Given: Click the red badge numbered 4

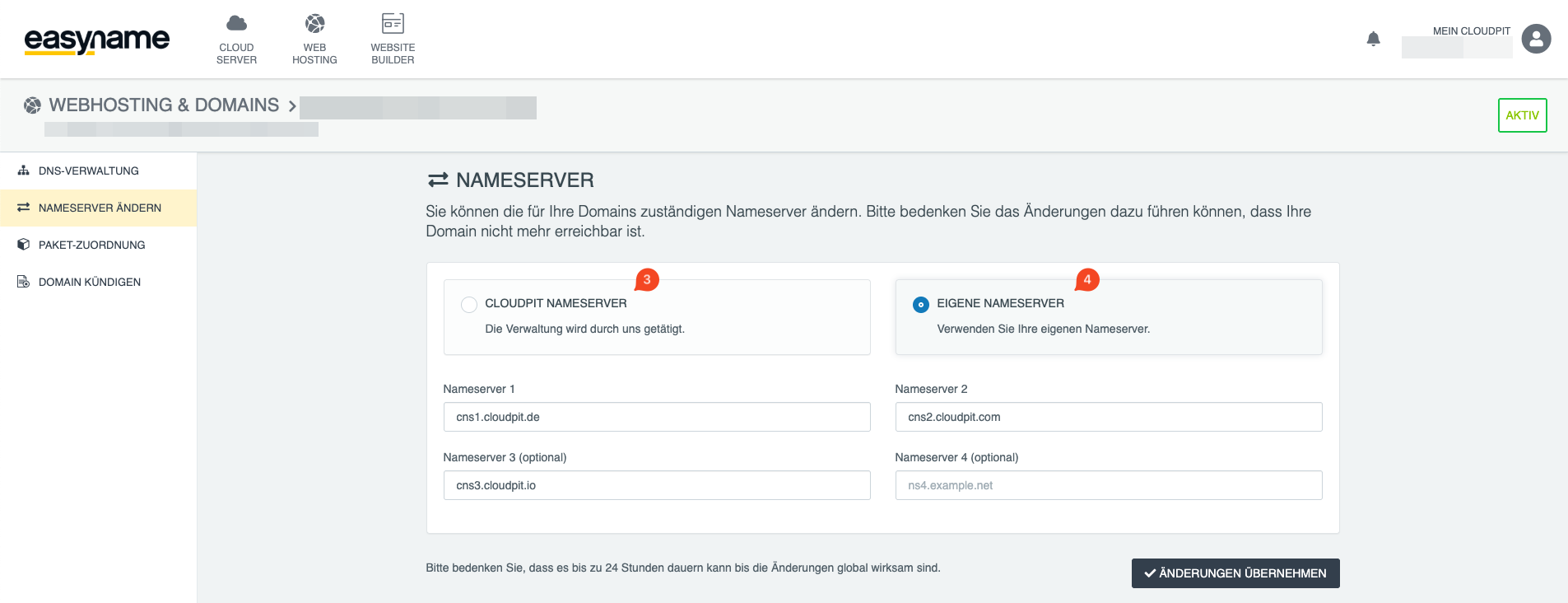Looking at the screenshot, I should (1087, 280).
